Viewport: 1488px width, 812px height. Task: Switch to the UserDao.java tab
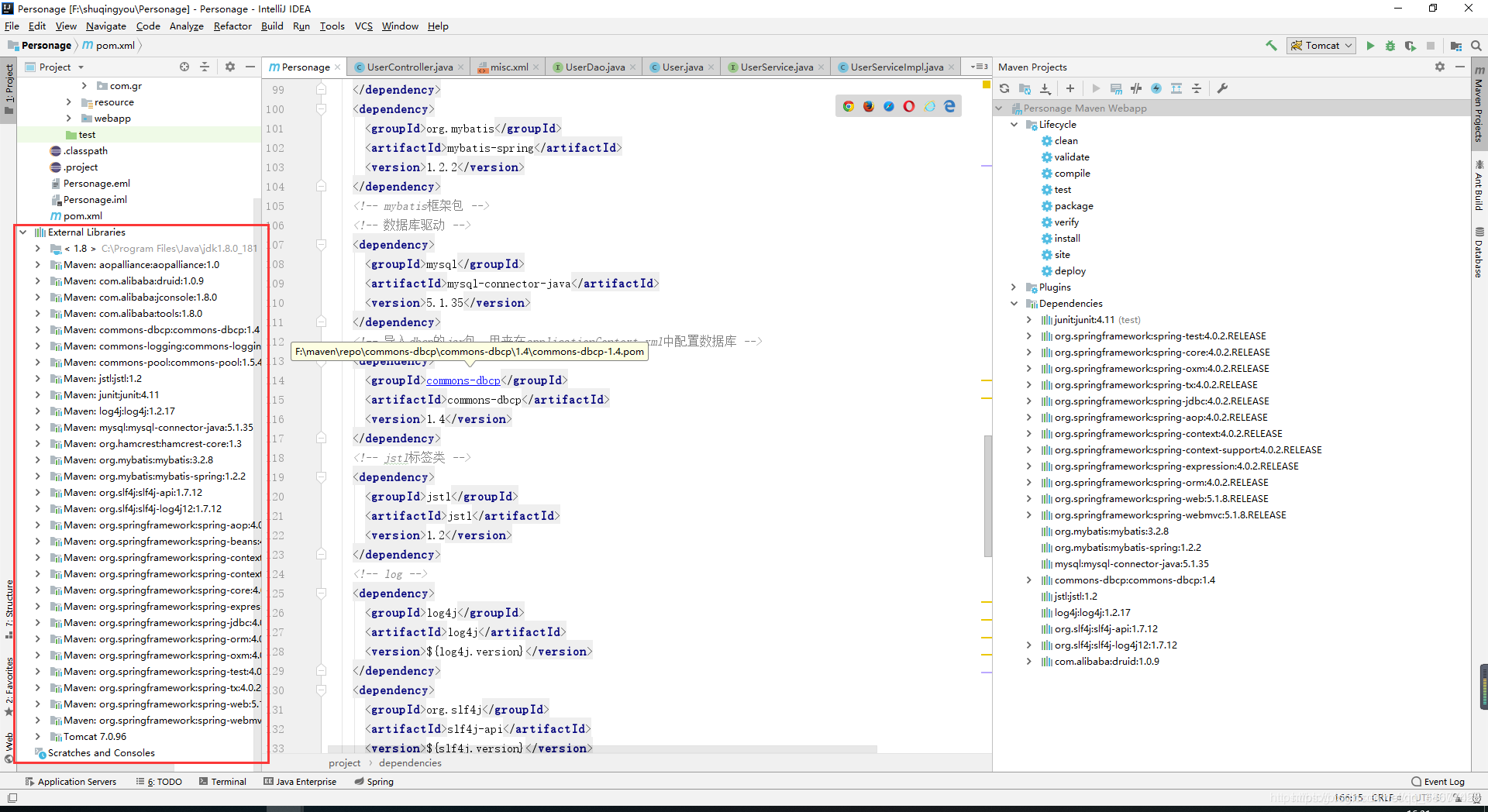[x=594, y=67]
